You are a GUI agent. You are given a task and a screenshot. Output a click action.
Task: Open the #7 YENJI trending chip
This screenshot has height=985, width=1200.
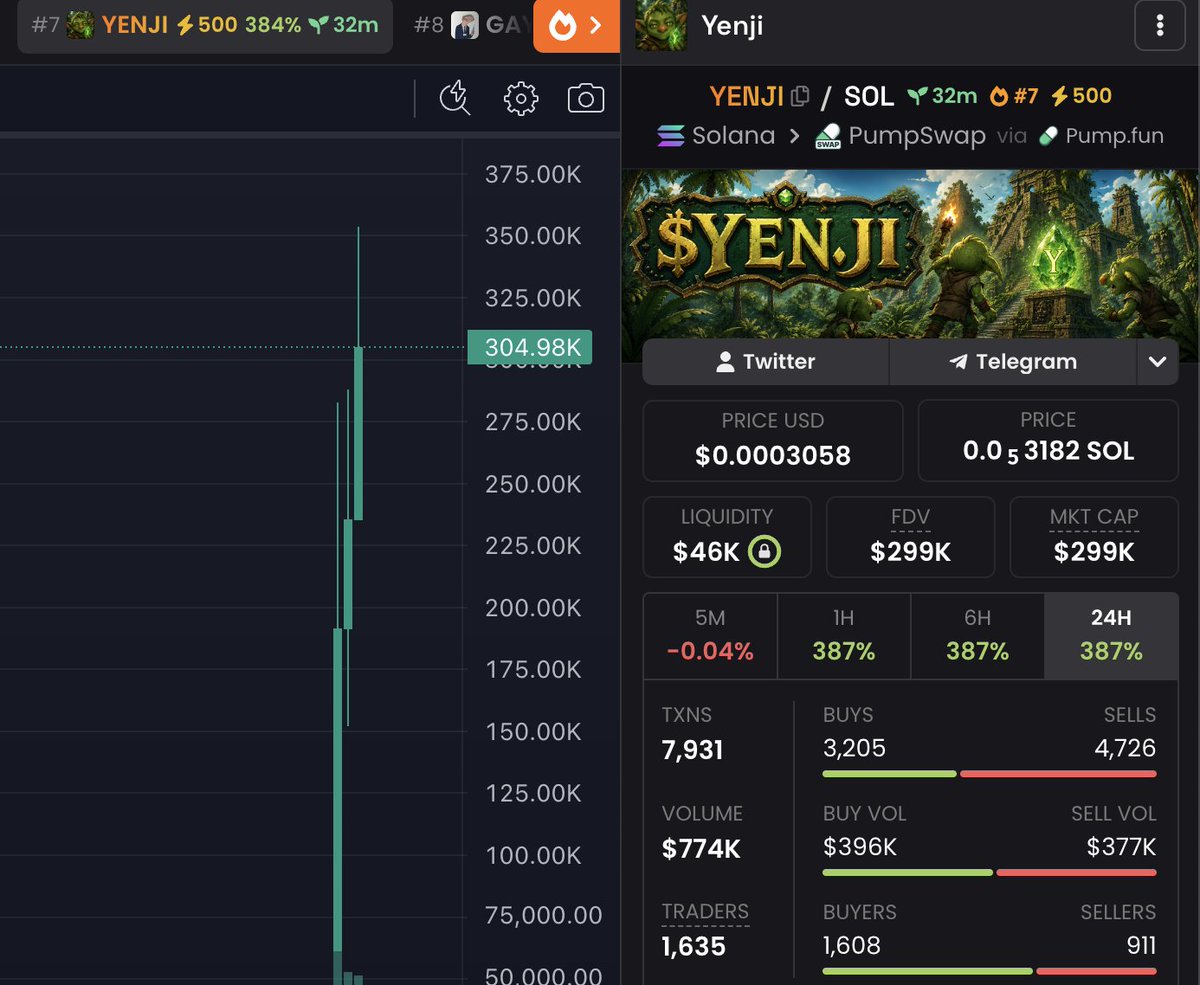[x=205, y=25]
